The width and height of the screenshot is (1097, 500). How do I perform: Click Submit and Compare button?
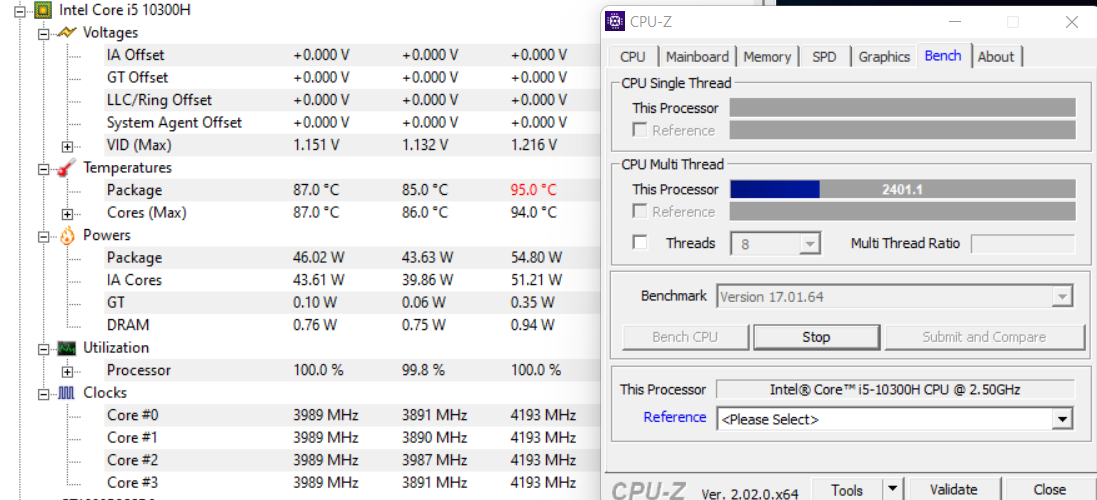[984, 337]
